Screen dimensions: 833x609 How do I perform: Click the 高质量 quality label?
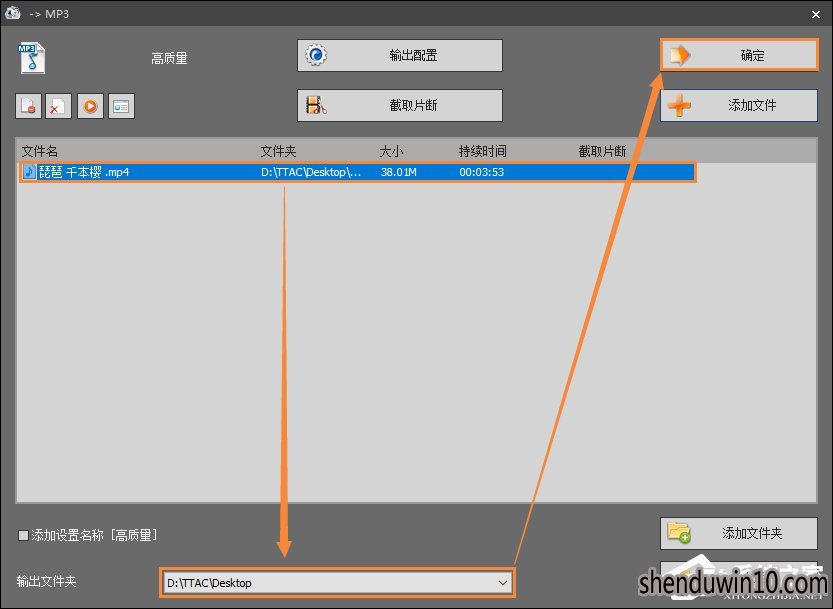(x=169, y=58)
